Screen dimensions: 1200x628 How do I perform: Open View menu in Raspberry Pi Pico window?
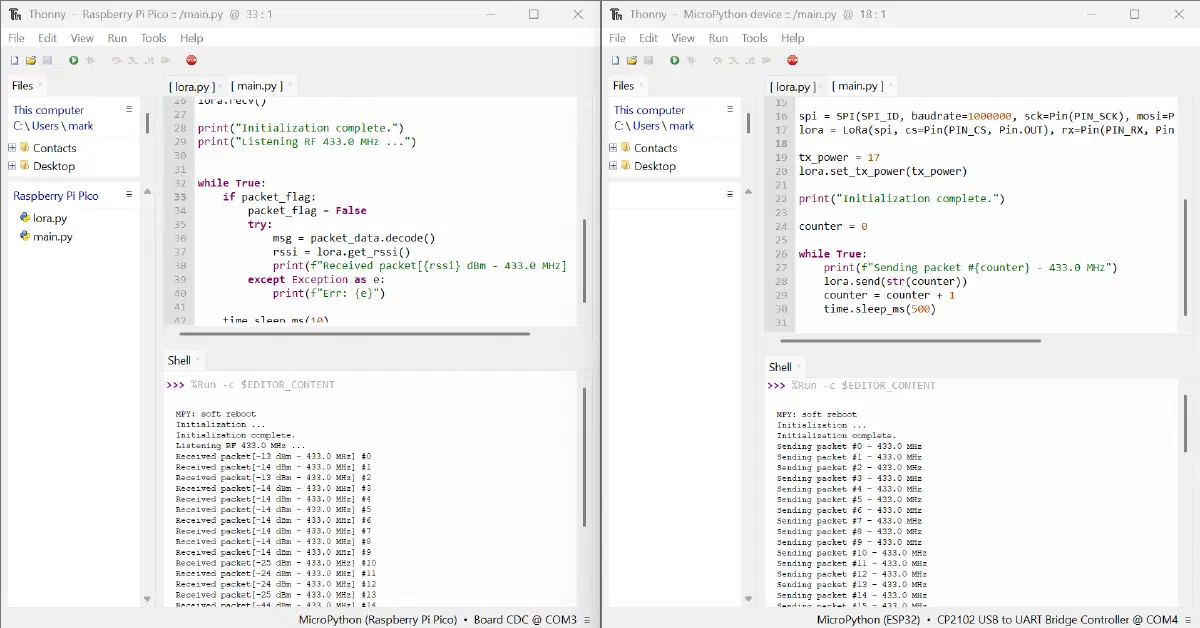pyautogui.click(x=82, y=38)
